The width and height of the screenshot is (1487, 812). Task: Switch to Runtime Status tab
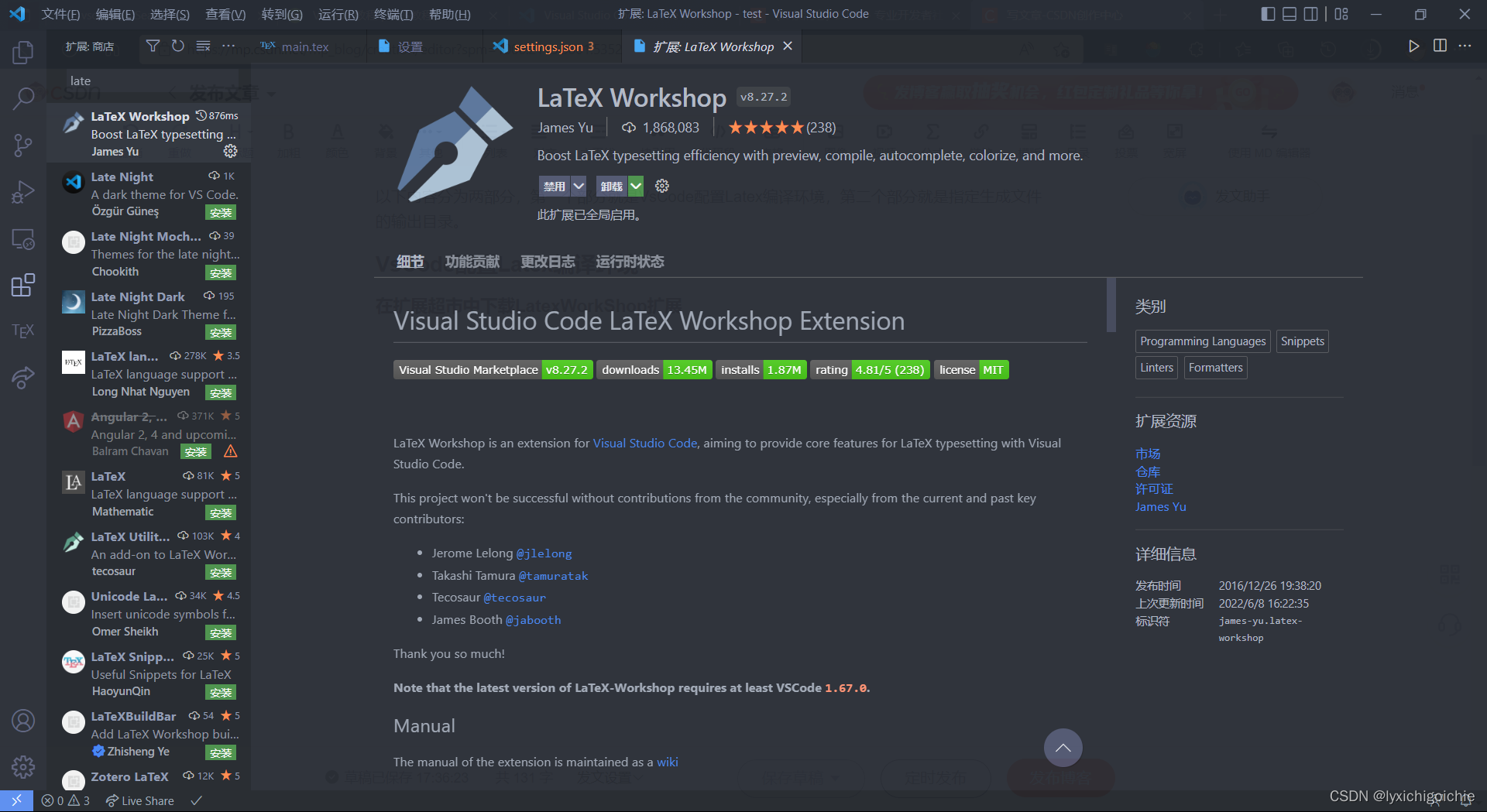tap(630, 262)
